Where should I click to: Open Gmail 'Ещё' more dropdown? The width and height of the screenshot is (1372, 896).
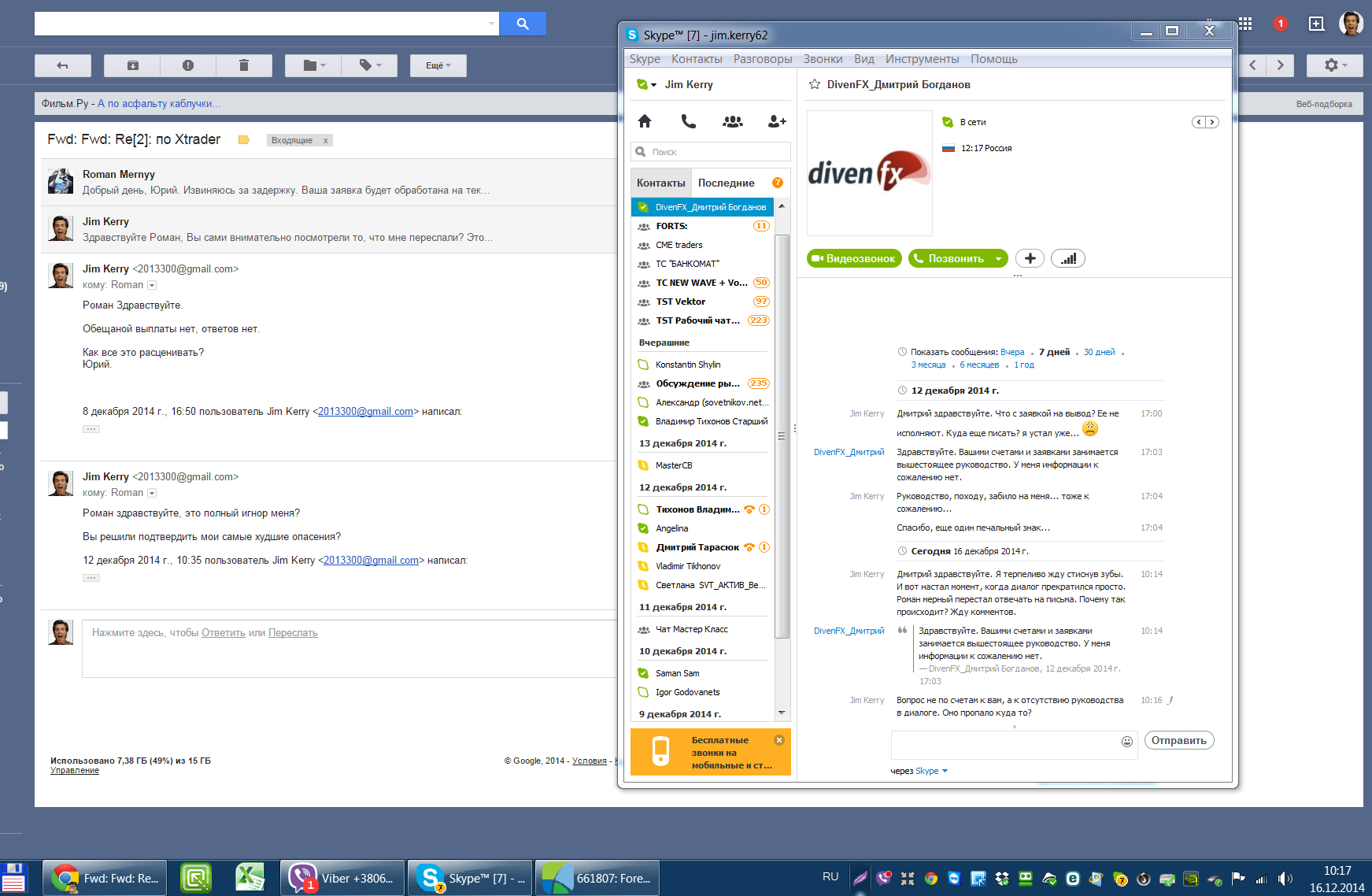click(438, 65)
